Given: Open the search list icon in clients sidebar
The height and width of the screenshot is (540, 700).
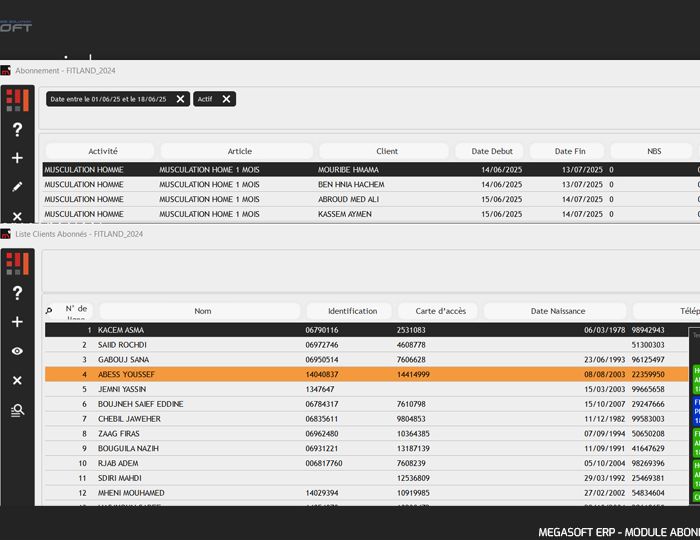Looking at the screenshot, I should [x=17, y=410].
